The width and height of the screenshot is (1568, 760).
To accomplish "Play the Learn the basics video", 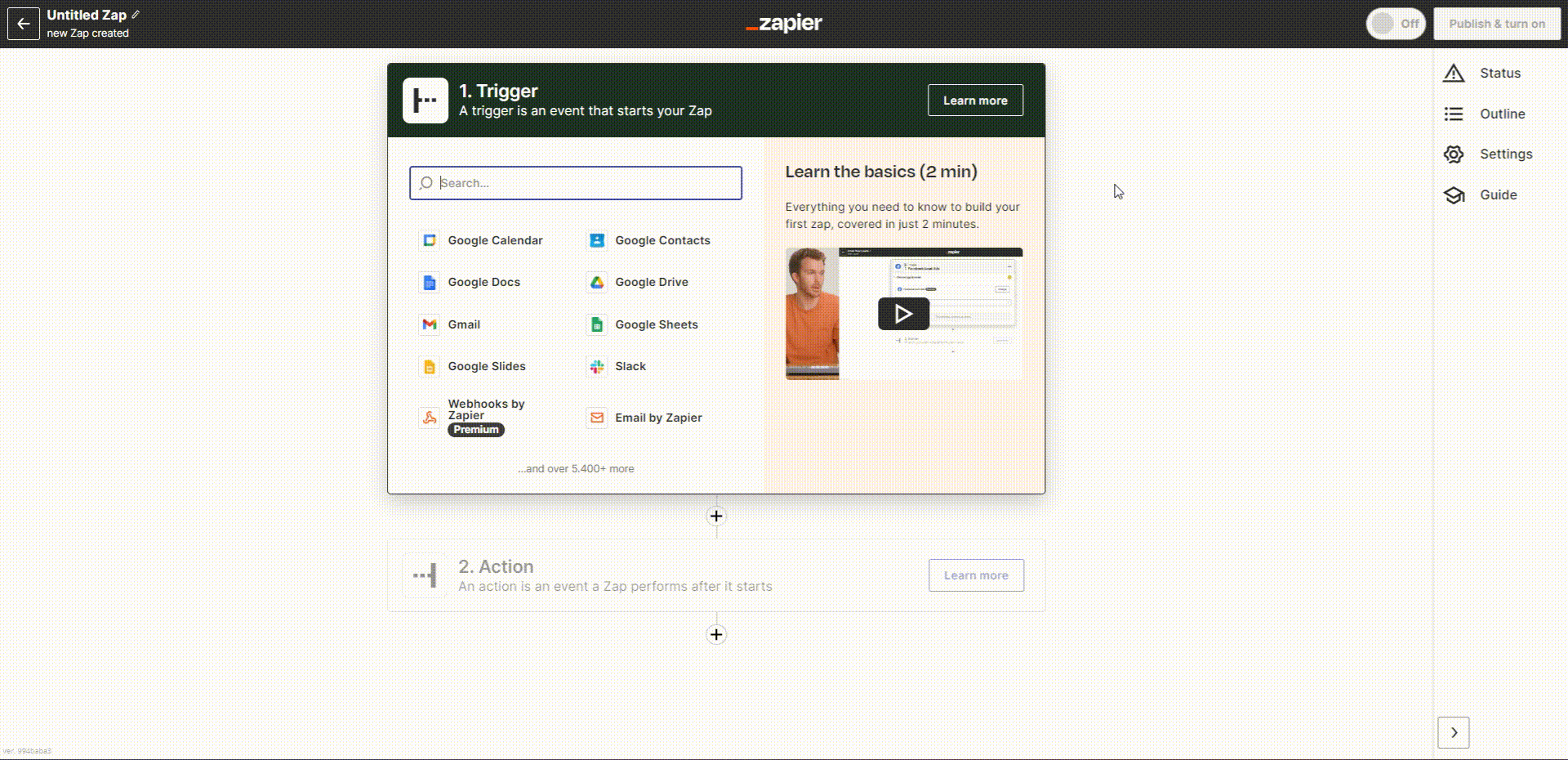I will (x=903, y=314).
